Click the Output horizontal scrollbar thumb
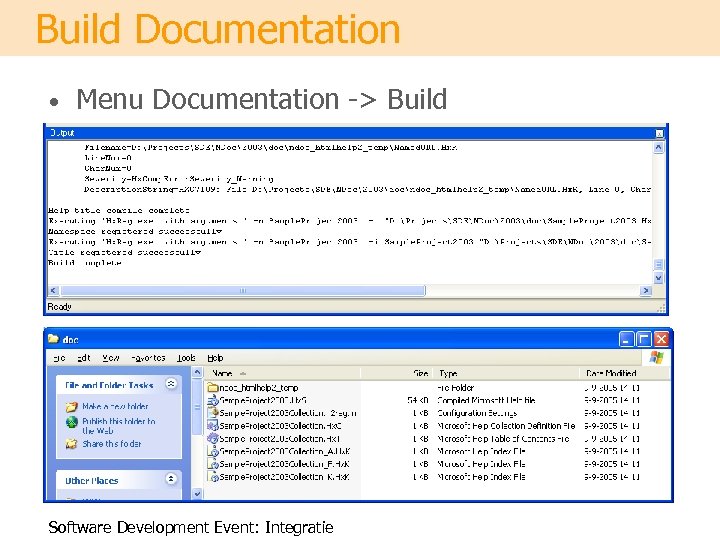Screen dimensions: 720x540 tap(243, 291)
